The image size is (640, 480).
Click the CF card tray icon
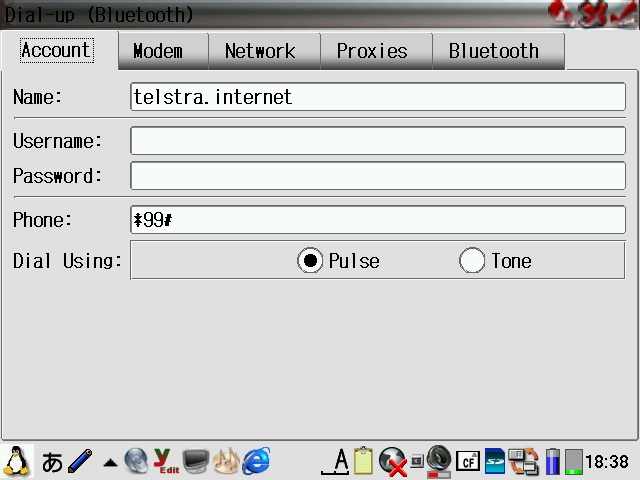467,461
